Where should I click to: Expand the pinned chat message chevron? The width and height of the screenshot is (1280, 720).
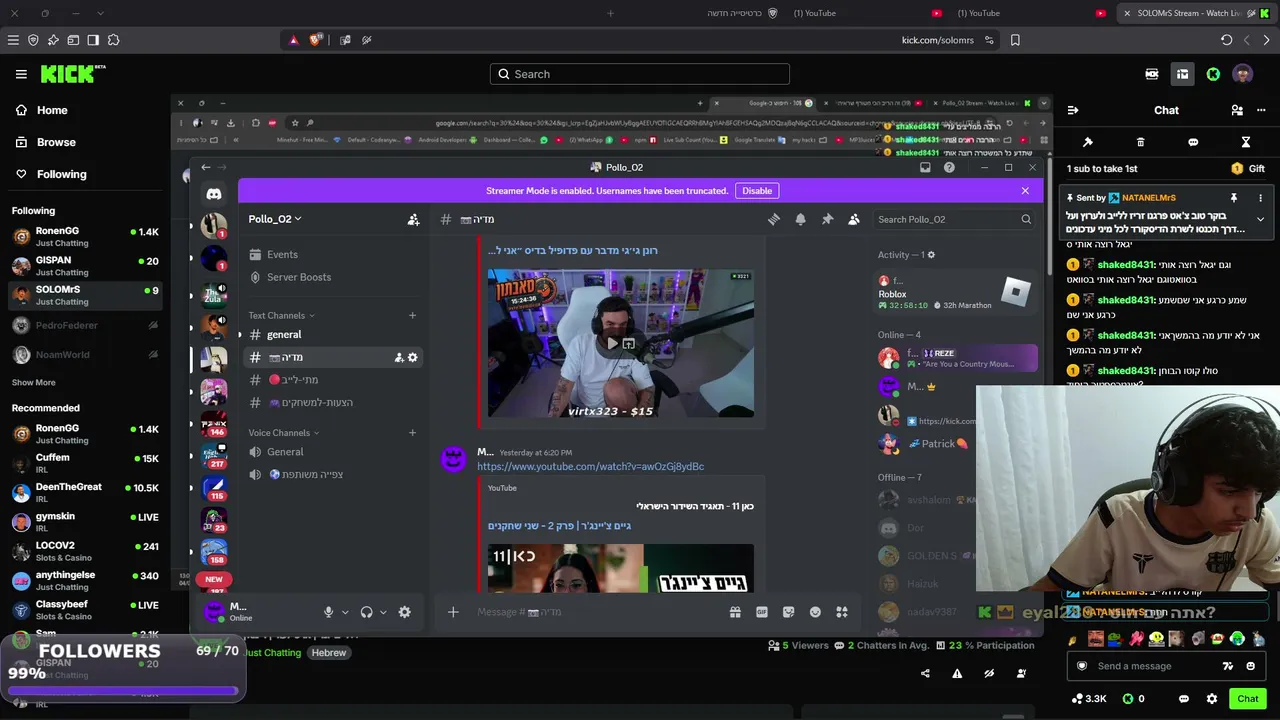point(1260,219)
